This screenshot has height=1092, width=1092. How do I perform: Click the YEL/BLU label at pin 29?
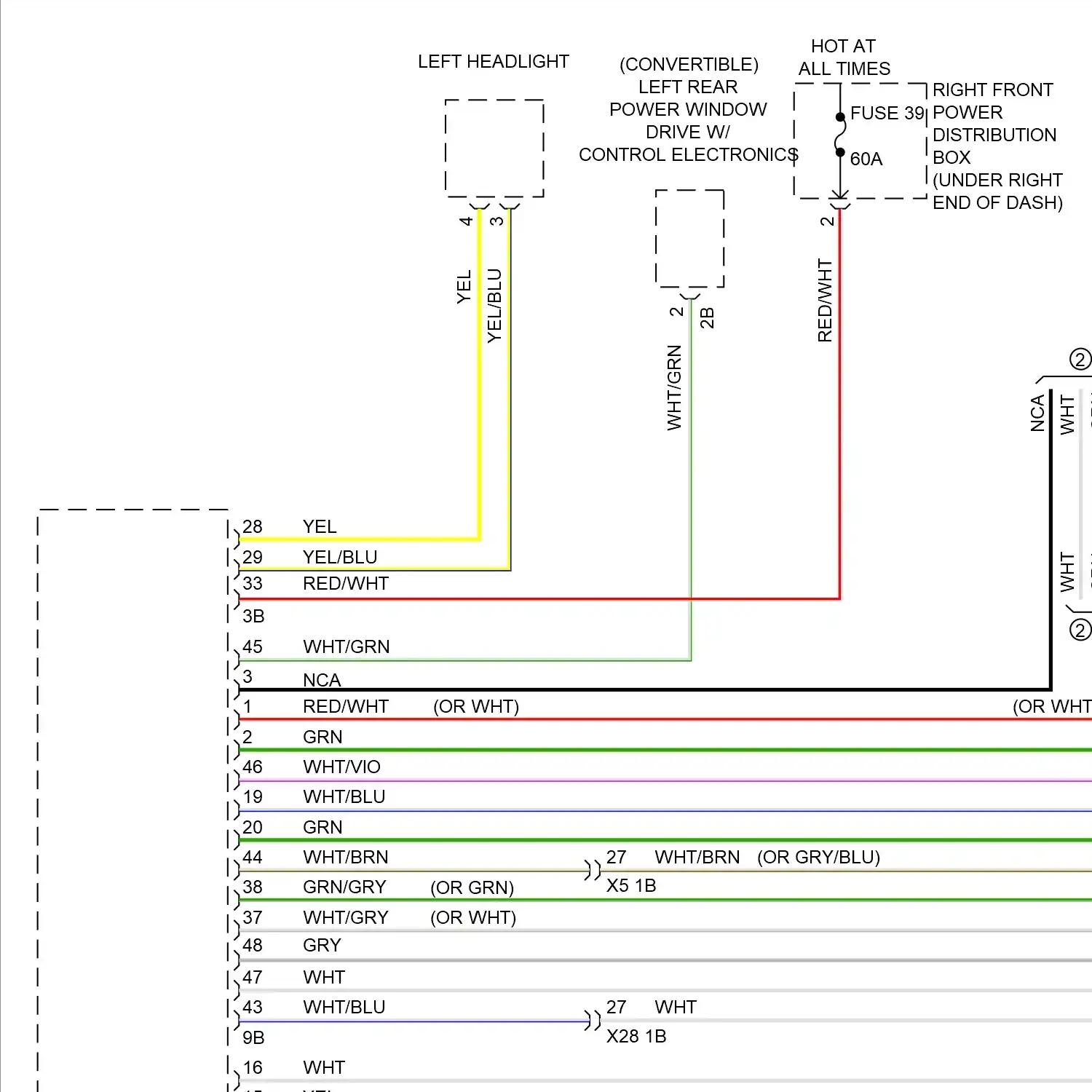[340, 557]
